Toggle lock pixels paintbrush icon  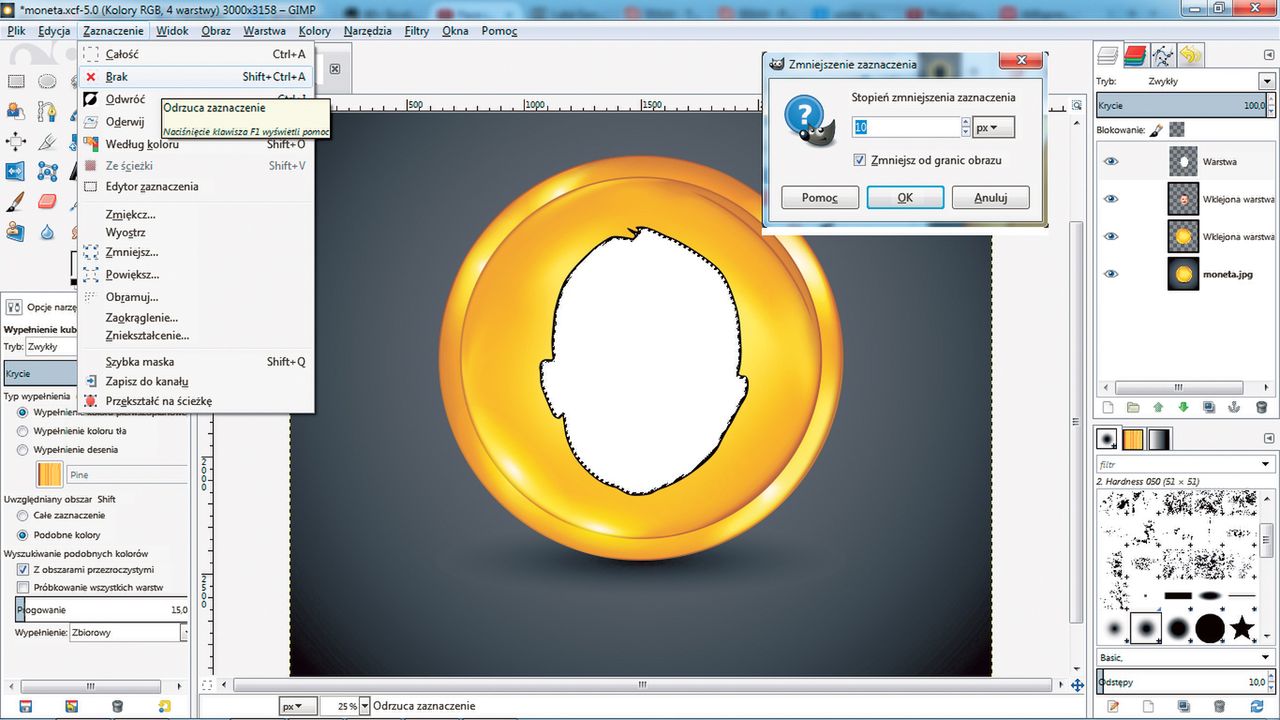tap(1156, 129)
